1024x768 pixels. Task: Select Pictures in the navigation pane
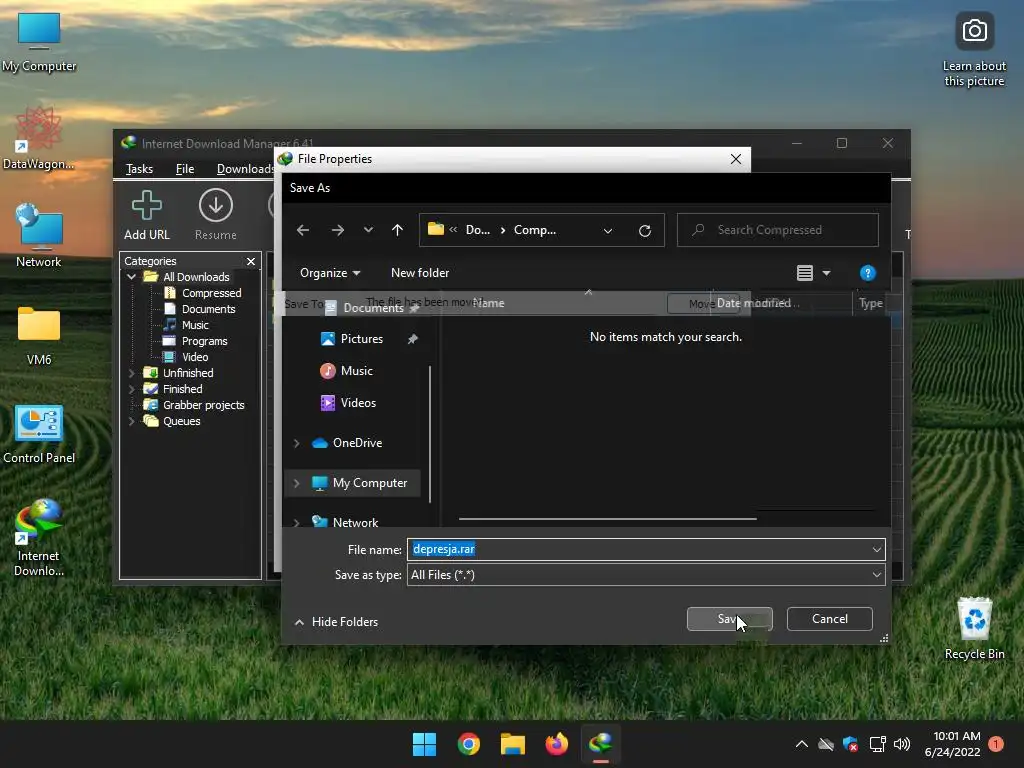(x=360, y=339)
